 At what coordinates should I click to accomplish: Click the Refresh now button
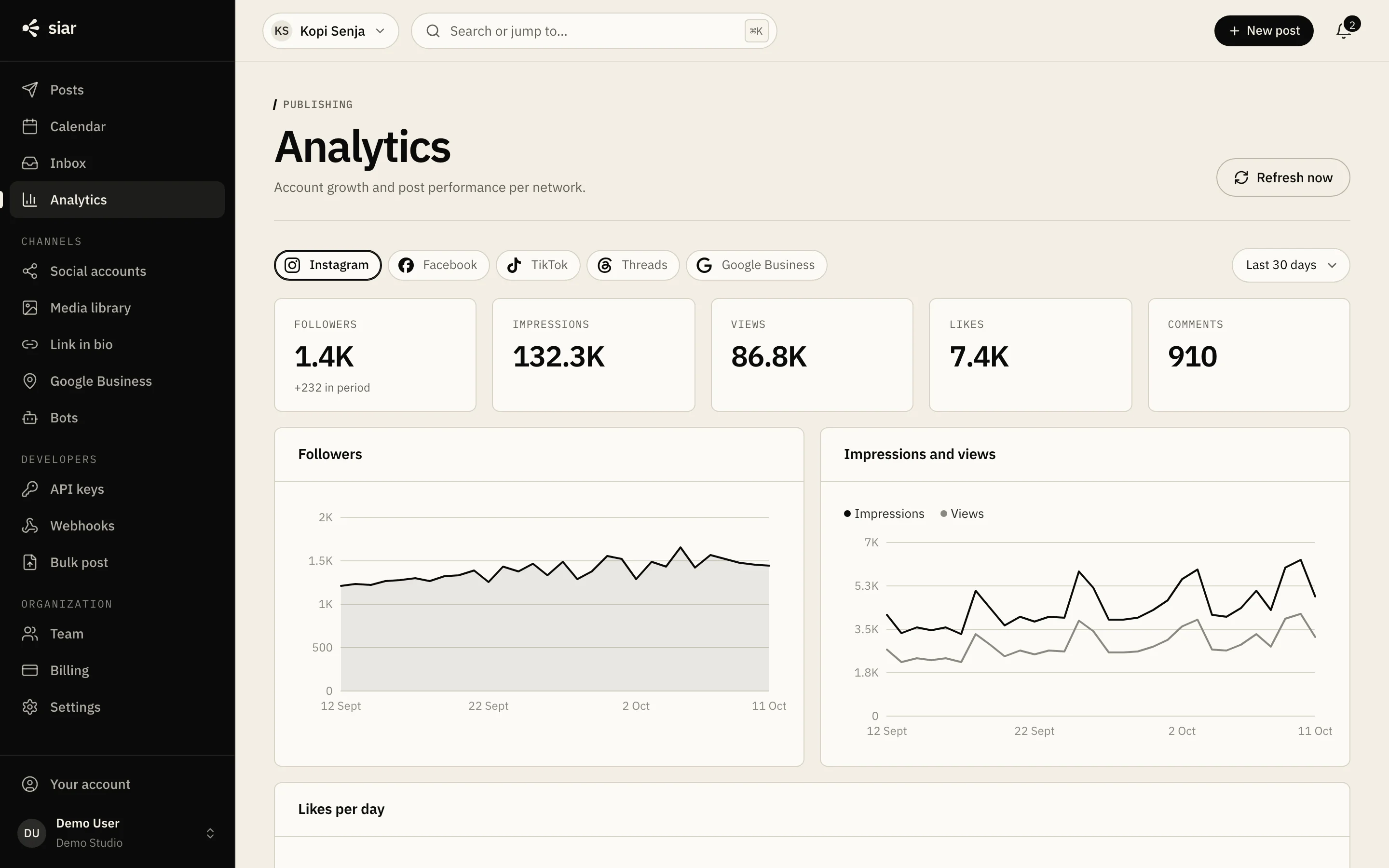1283,177
